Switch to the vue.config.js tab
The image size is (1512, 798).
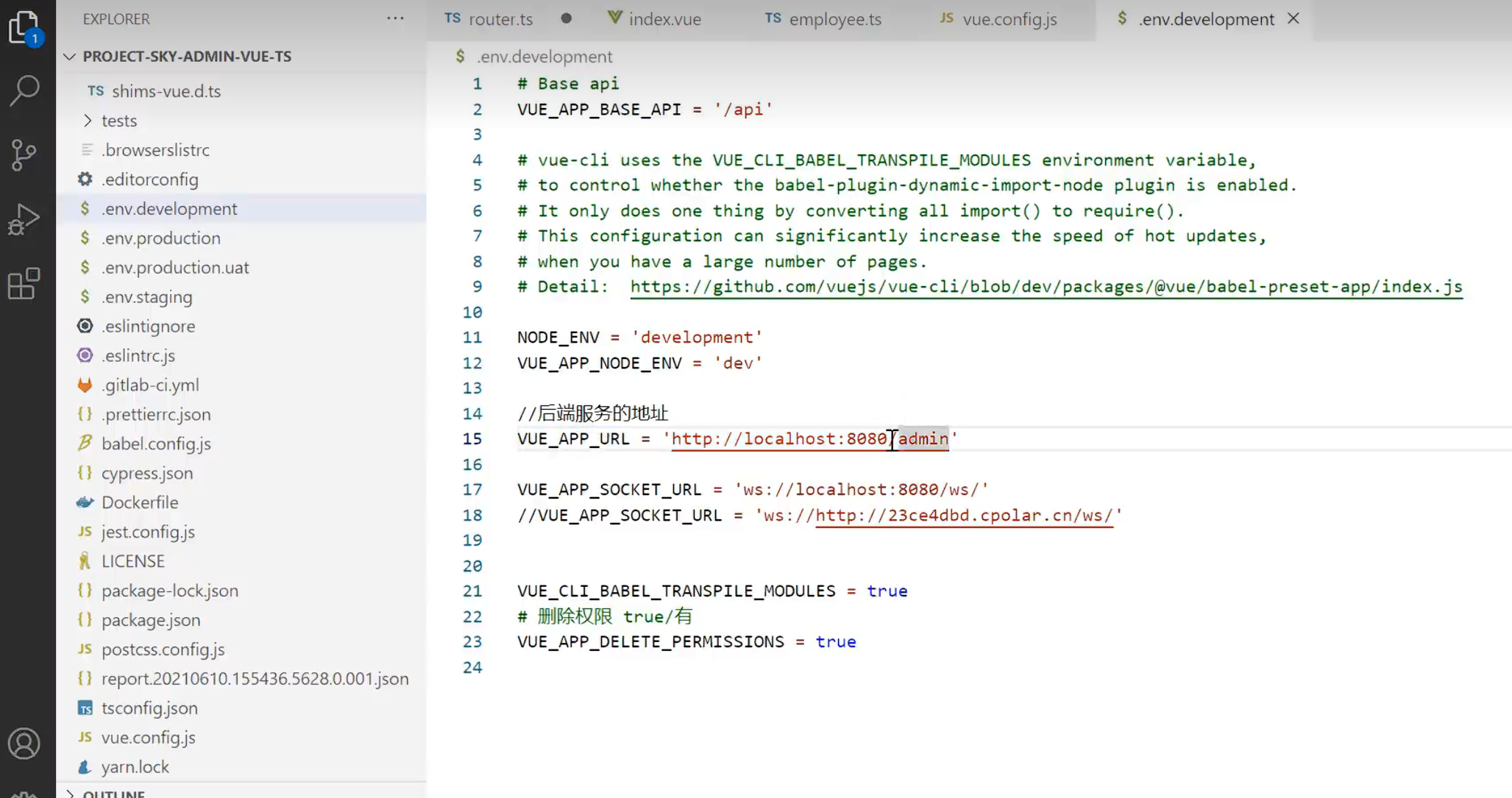(x=1009, y=19)
